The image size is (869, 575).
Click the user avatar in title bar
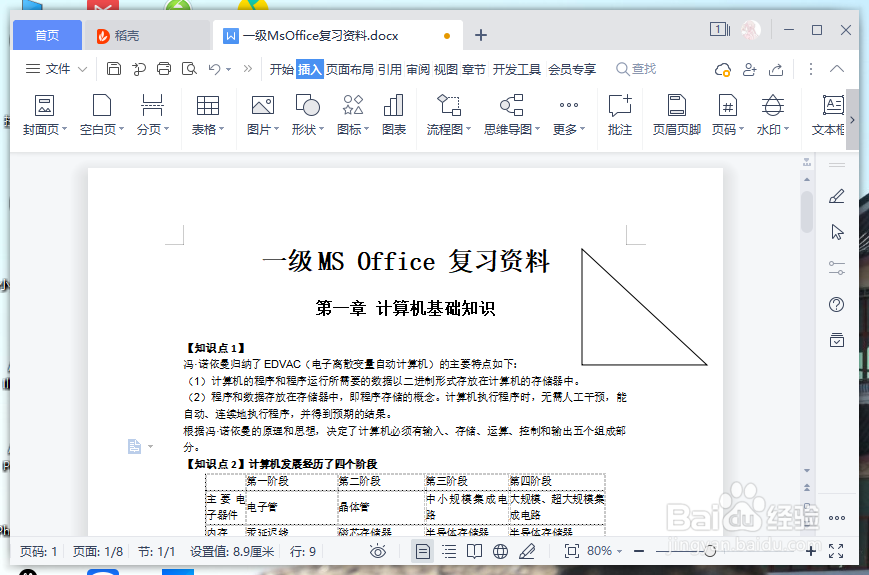click(752, 29)
